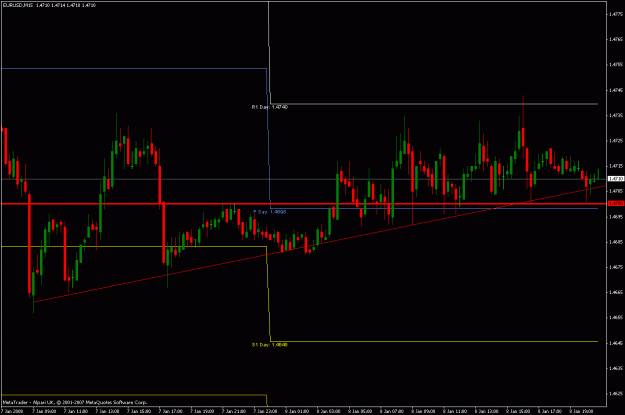Click the 7 Jan 13:00 time label
625x415 pixels.
[x=108, y=411]
